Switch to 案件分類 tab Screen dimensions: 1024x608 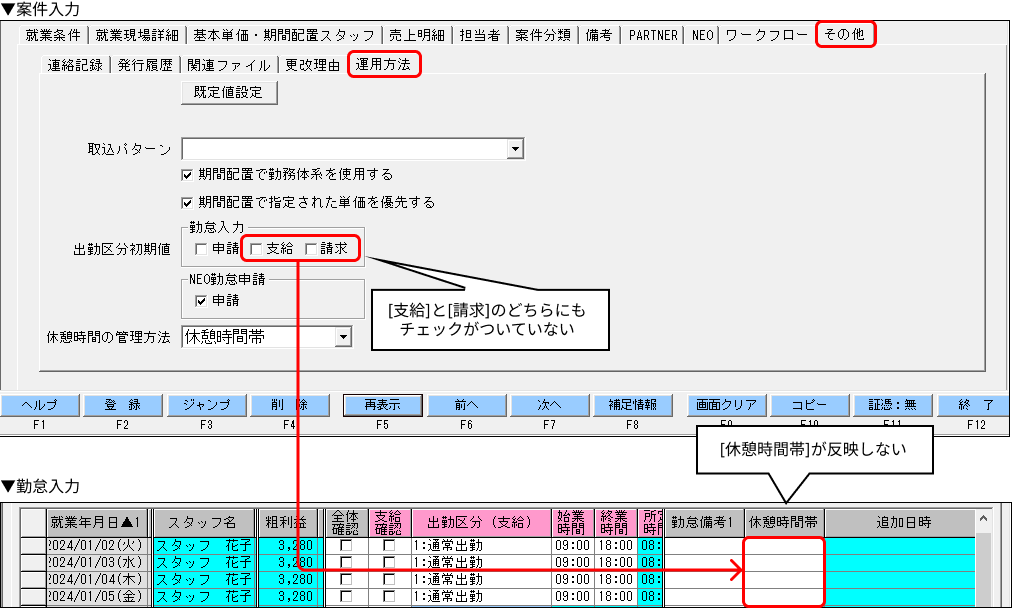(543, 35)
